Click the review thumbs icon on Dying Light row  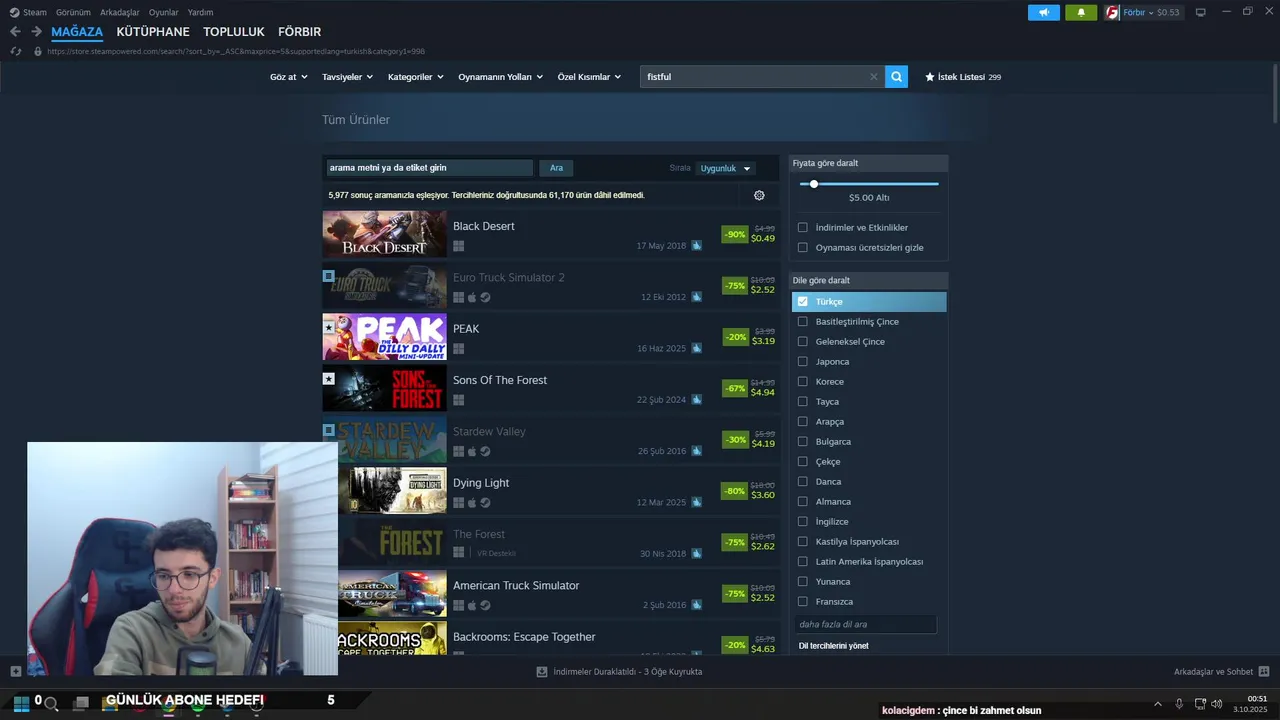pos(696,502)
